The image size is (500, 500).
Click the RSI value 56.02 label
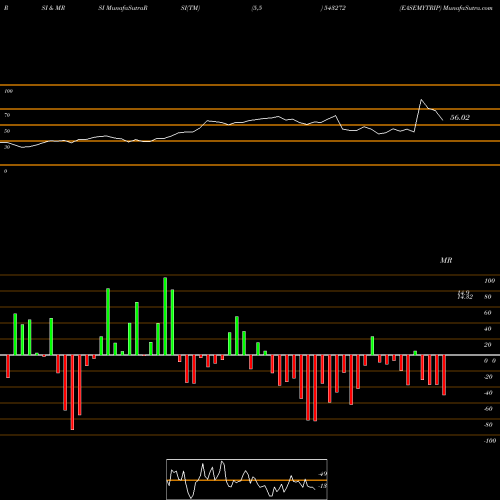click(x=460, y=118)
